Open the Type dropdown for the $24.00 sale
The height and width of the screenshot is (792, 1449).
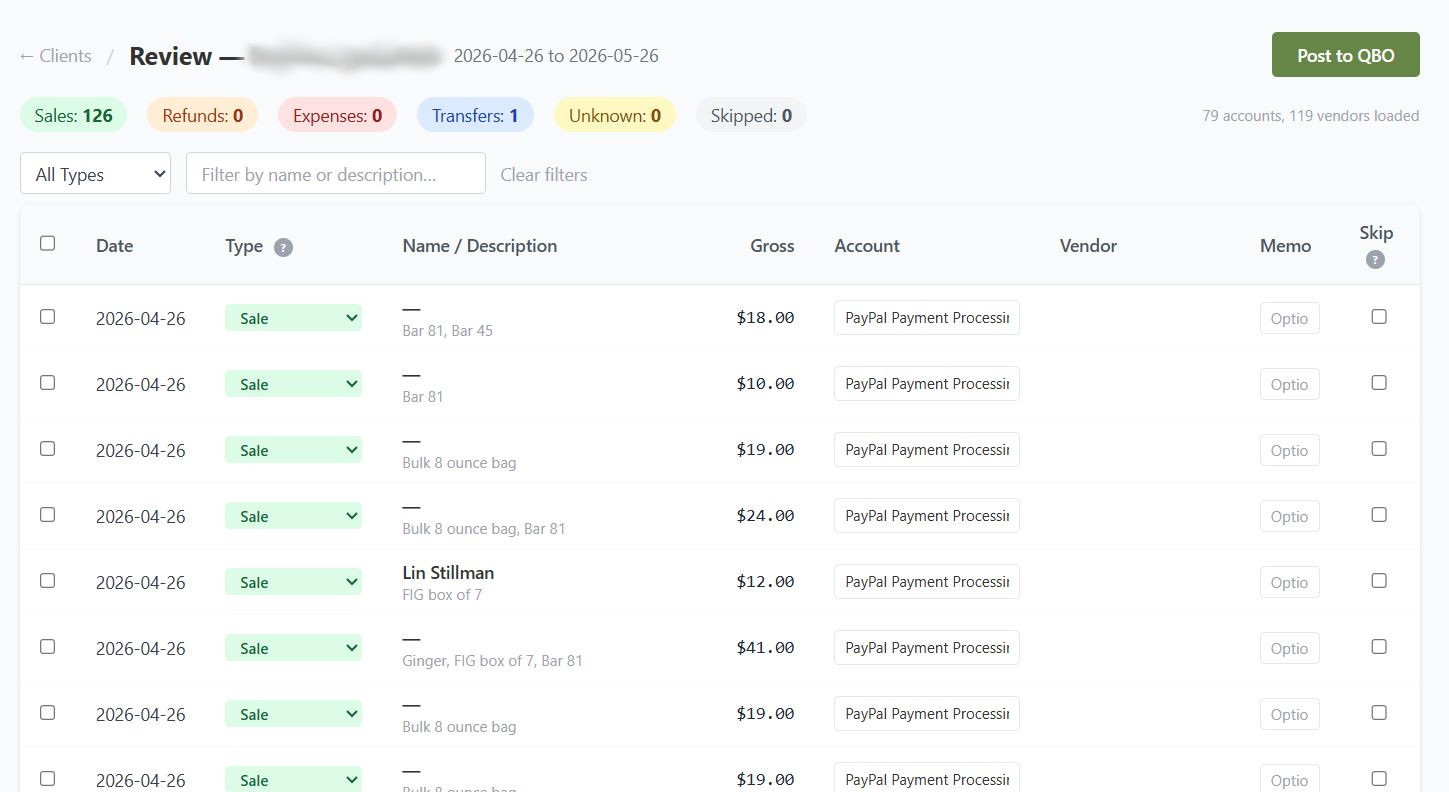click(293, 516)
